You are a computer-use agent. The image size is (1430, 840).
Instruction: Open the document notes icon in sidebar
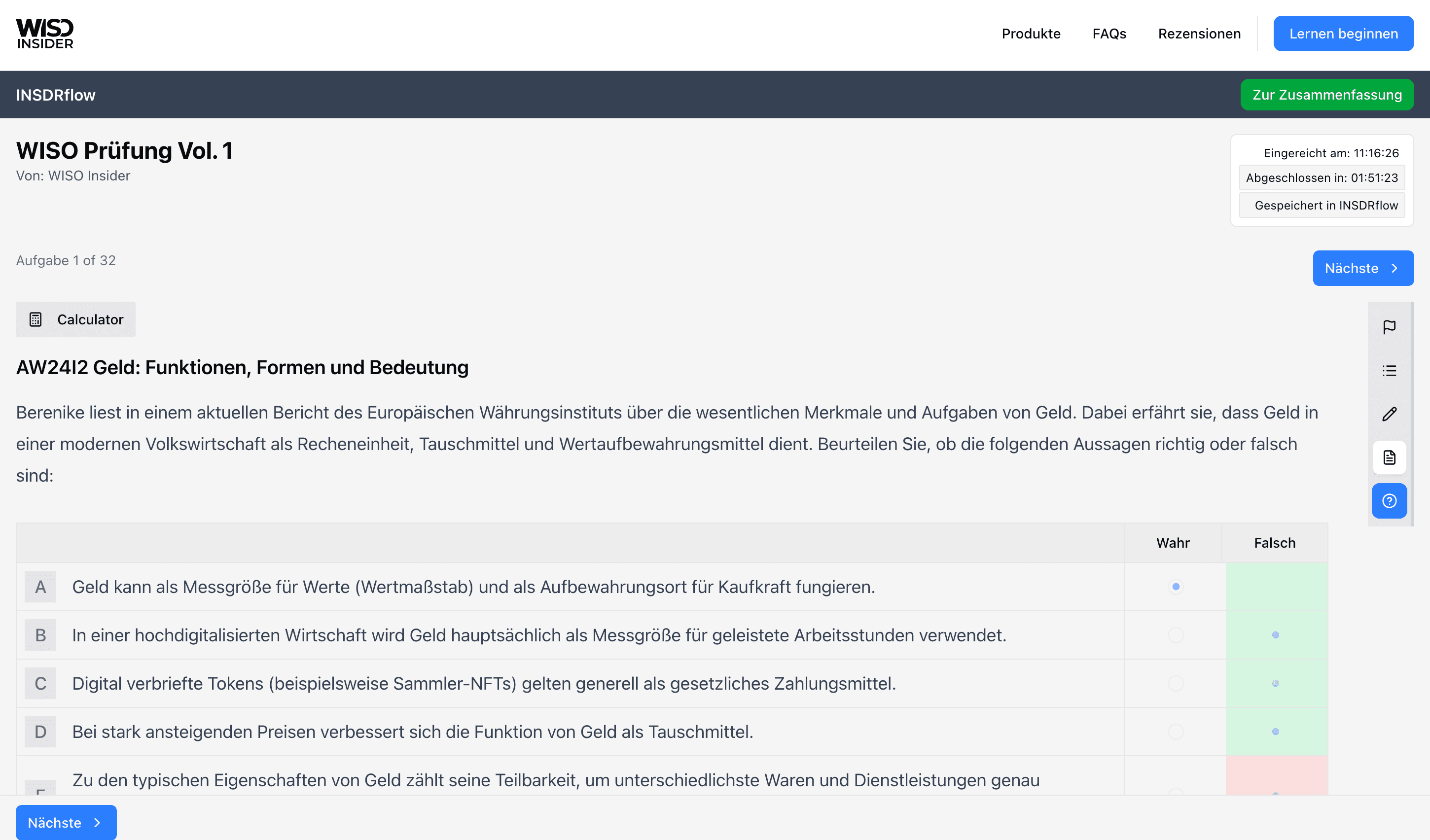1389,457
